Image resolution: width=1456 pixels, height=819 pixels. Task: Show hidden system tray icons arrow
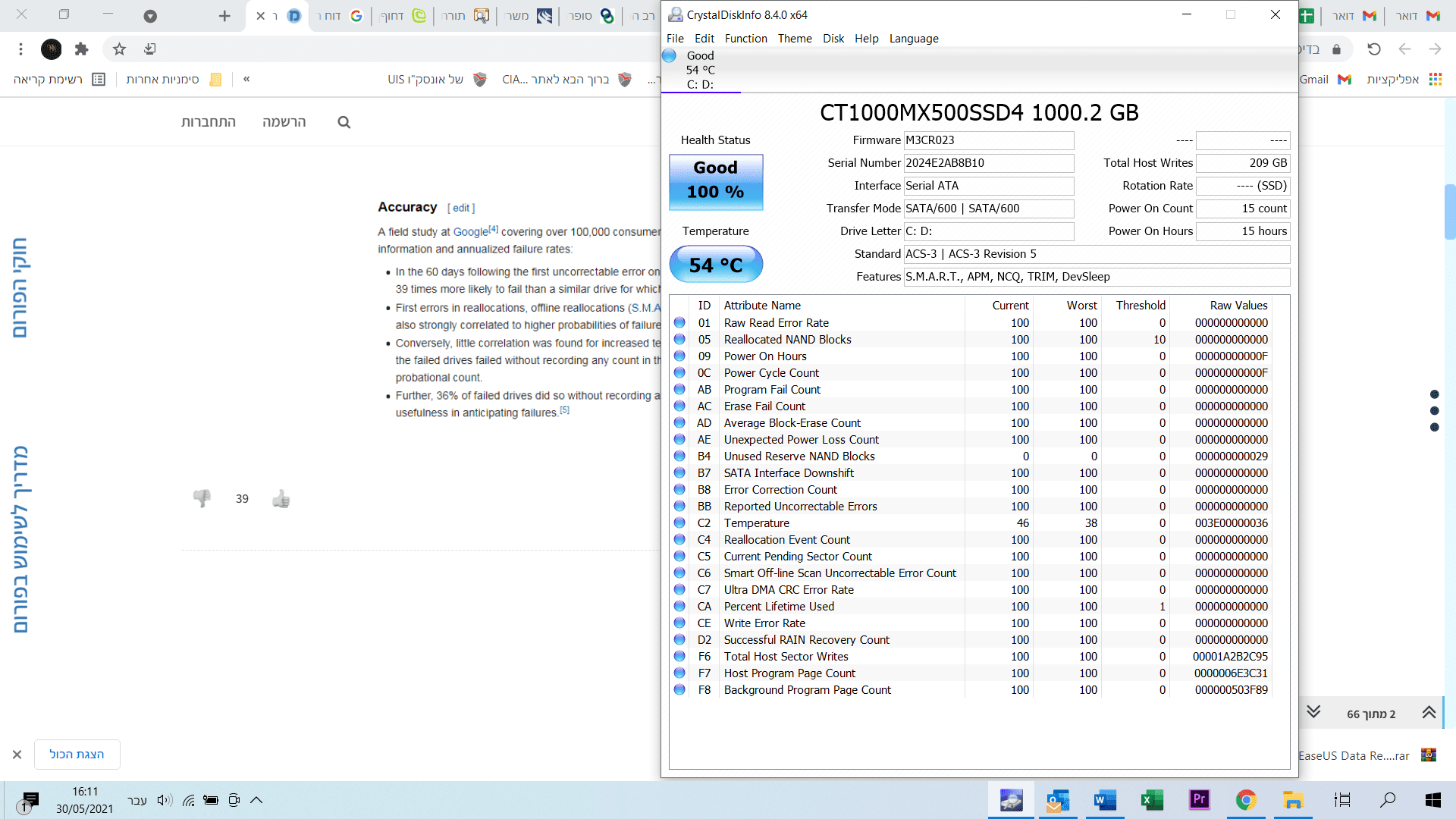point(256,799)
